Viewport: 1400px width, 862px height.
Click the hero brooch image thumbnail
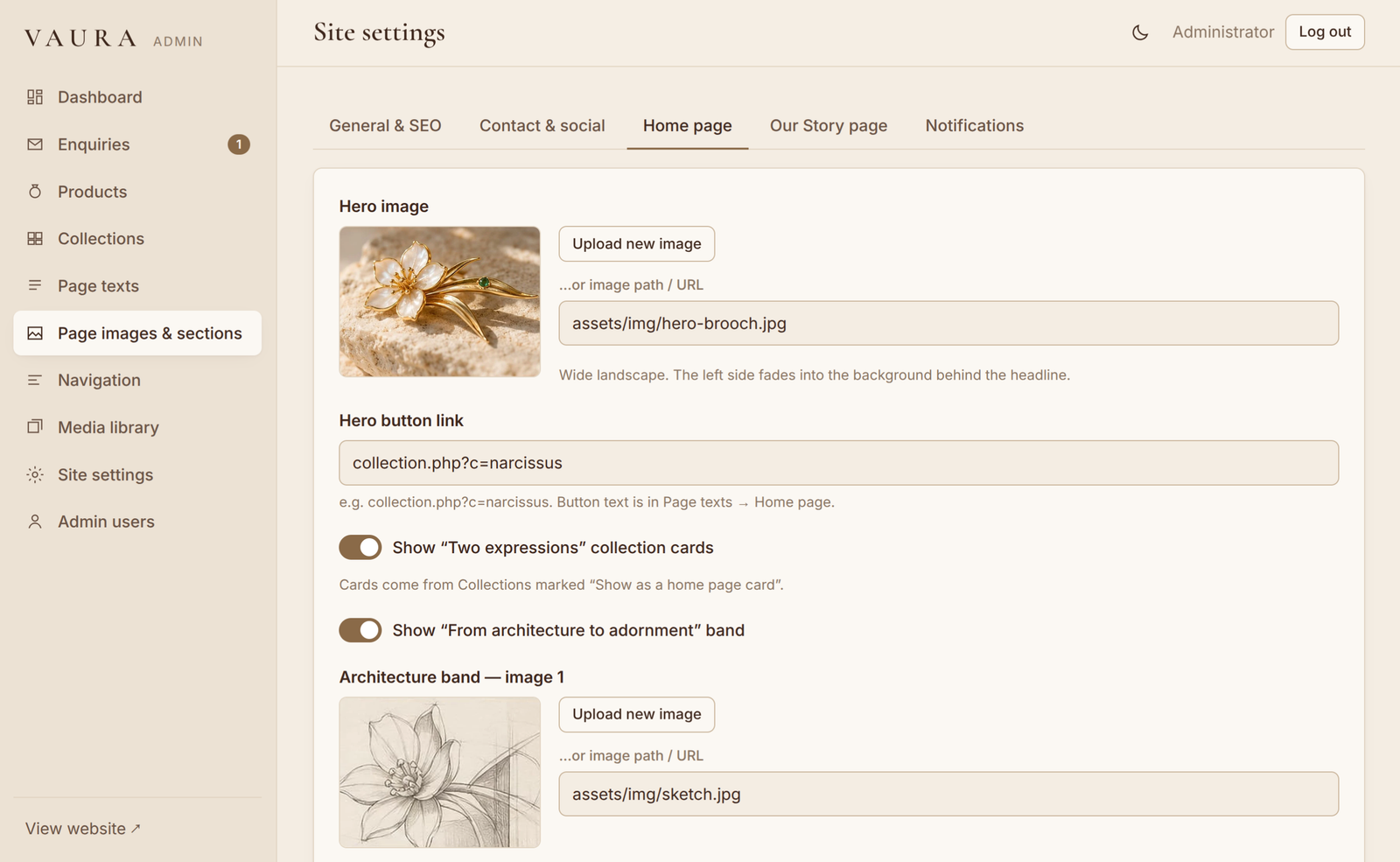(x=440, y=302)
